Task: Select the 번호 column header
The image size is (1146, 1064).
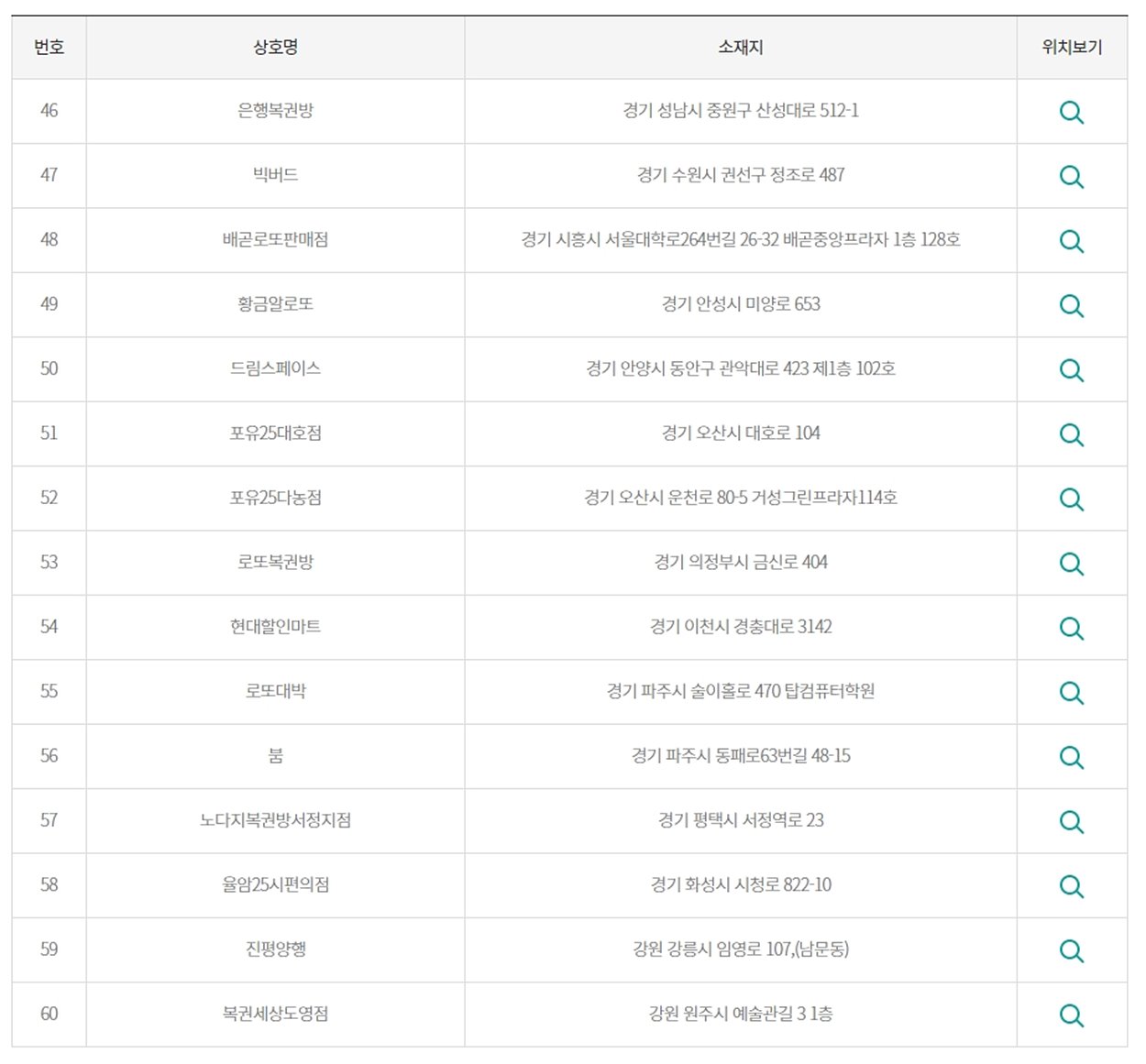Action: click(50, 47)
